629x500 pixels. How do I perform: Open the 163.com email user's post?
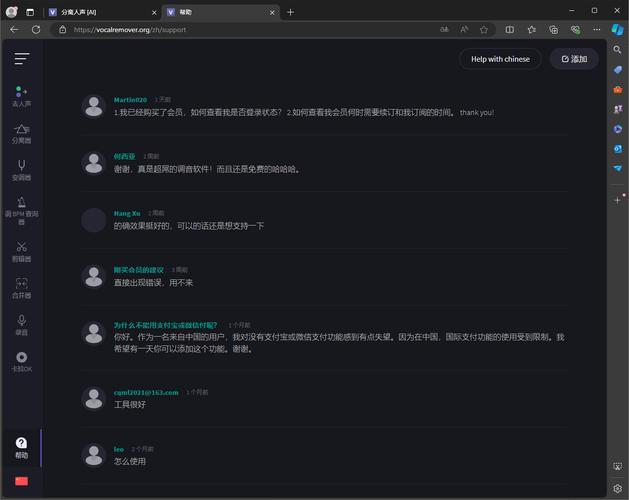[x=146, y=392]
